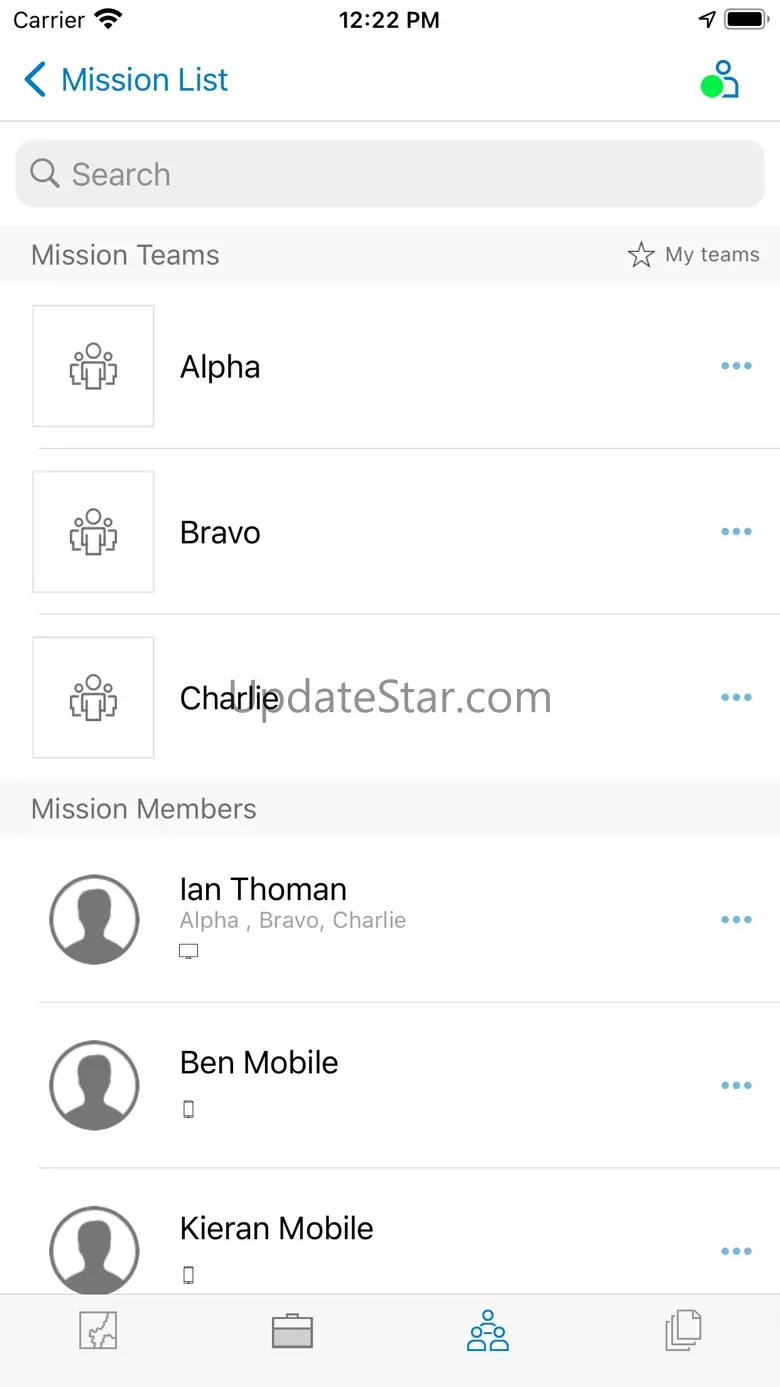Select Ian Thoman's avatar

[x=94, y=920]
